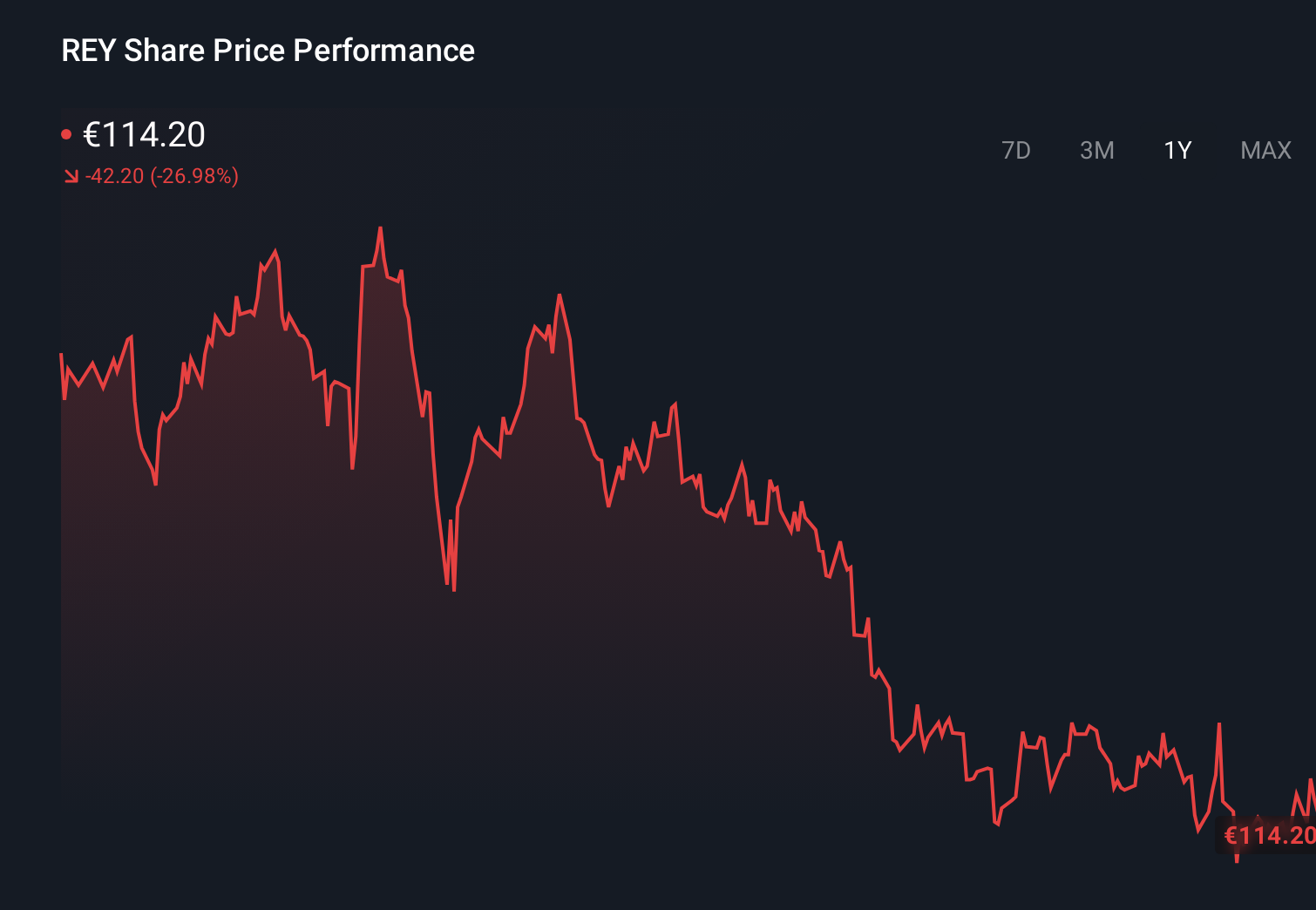The width and height of the screenshot is (1316, 910).
Task: Click the current price €114.20 readout
Action: [144, 135]
